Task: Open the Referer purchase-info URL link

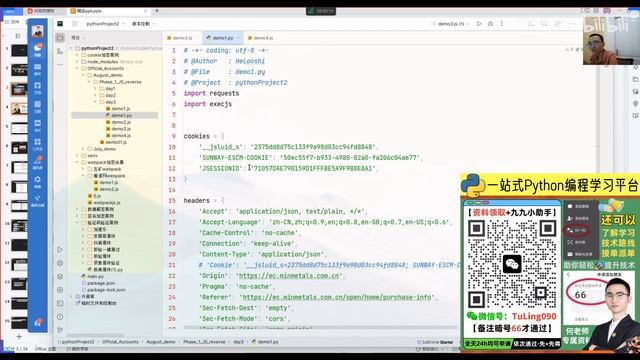Action: (337, 297)
